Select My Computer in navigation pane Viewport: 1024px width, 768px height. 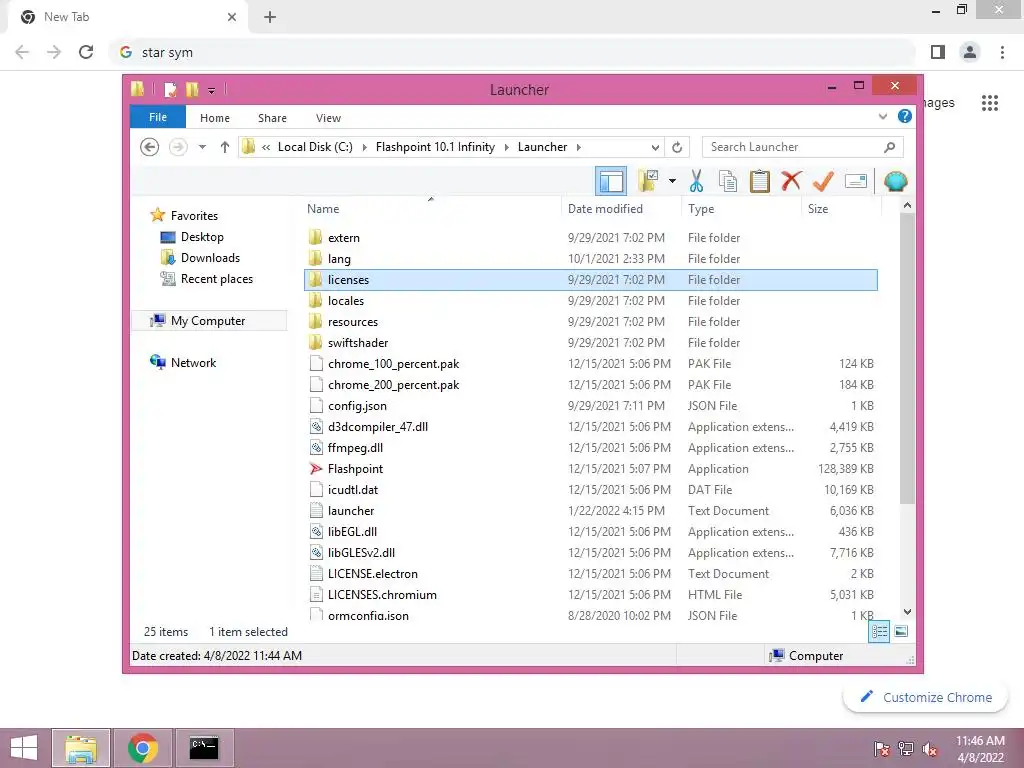coord(208,321)
